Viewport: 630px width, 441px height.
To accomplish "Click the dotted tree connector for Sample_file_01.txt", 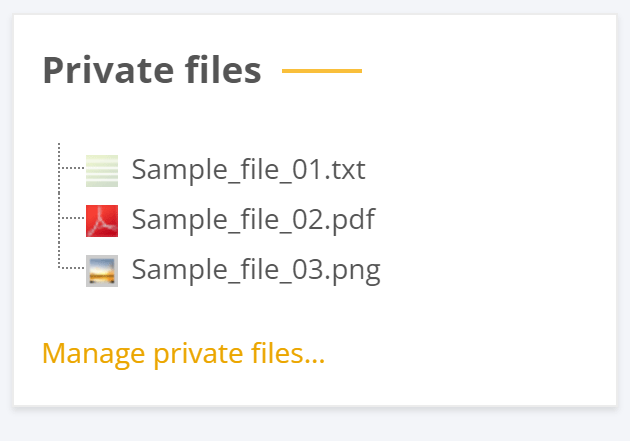I will pyautogui.click(x=72, y=169).
